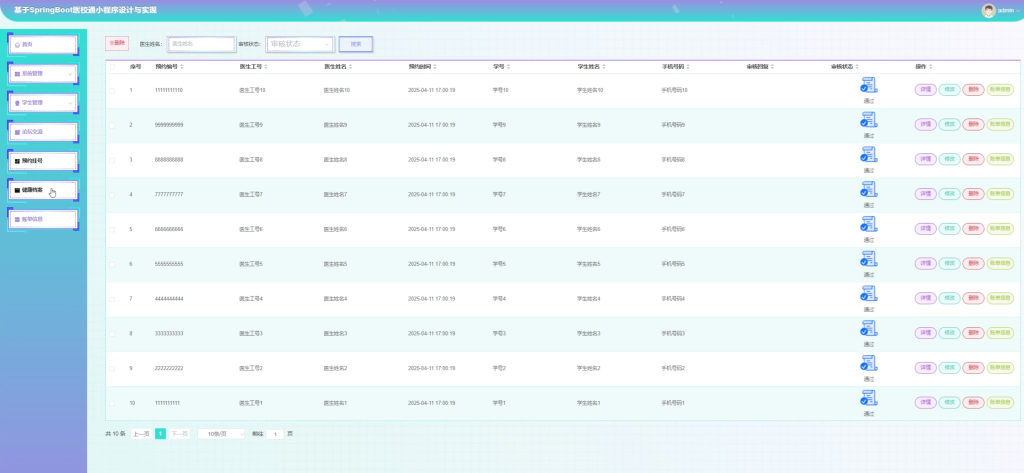The height and width of the screenshot is (473, 1024).
Task: Click 删除 for the 医生姓名7 row
Action: (973, 194)
